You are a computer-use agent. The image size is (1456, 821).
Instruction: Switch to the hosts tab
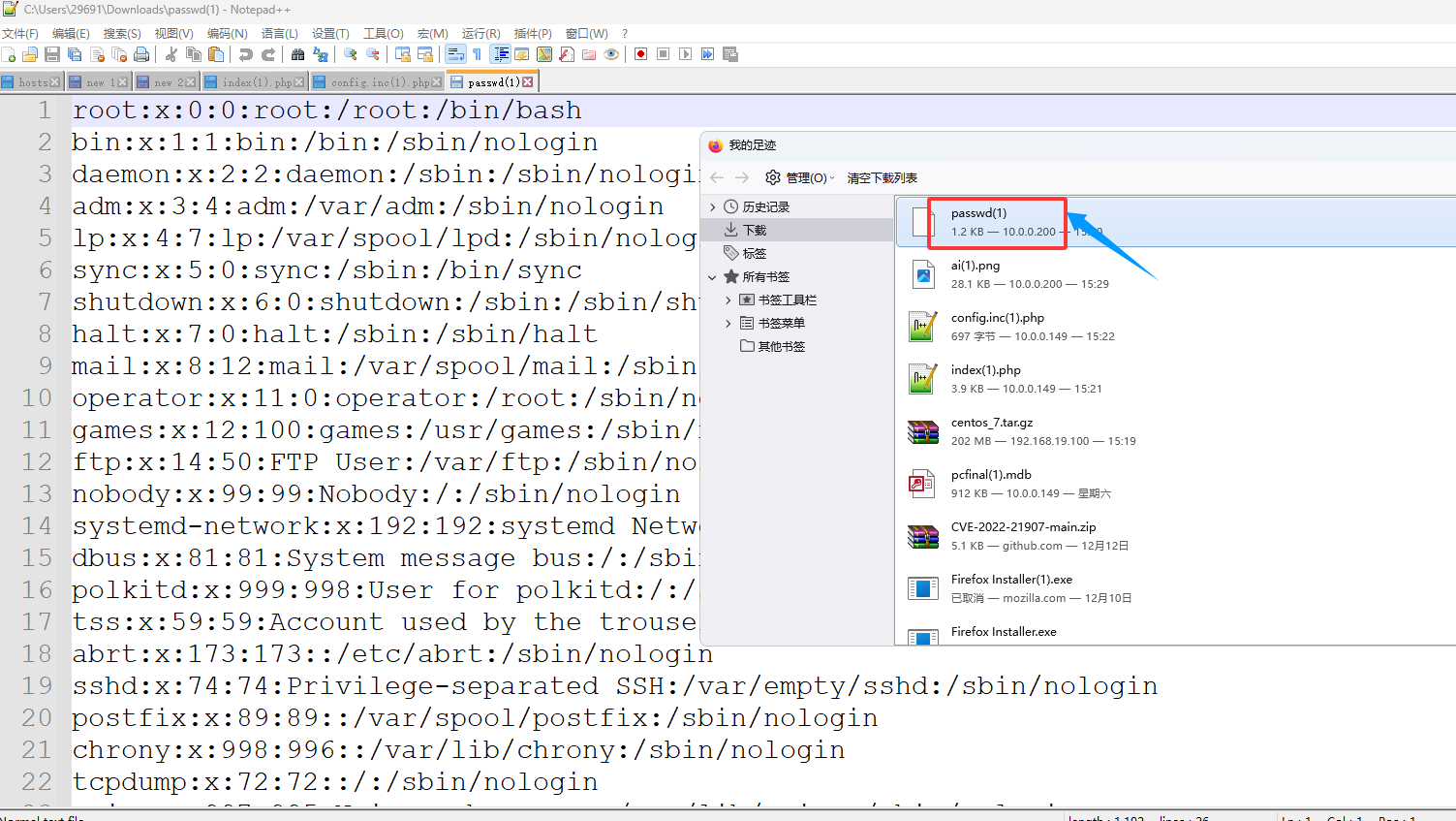pos(32,82)
